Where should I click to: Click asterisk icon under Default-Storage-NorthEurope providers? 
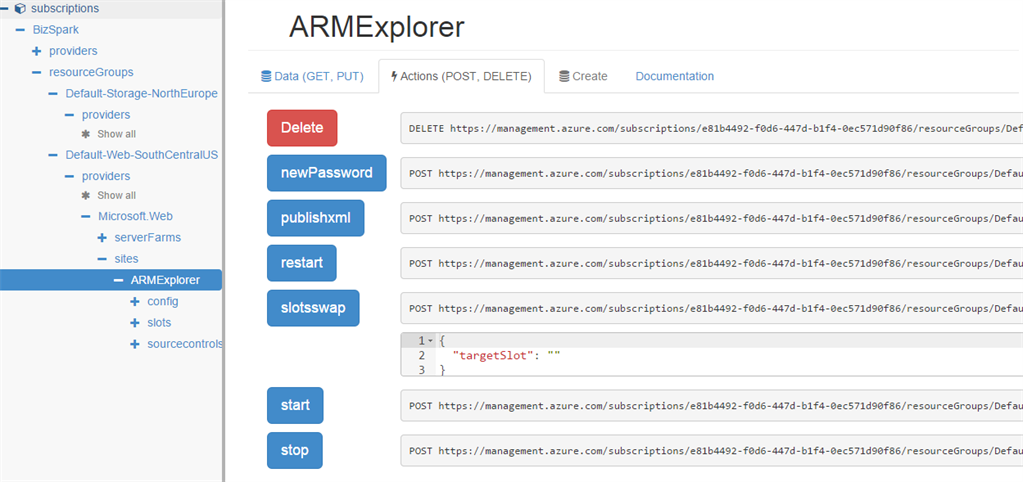click(x=86, y=134)
